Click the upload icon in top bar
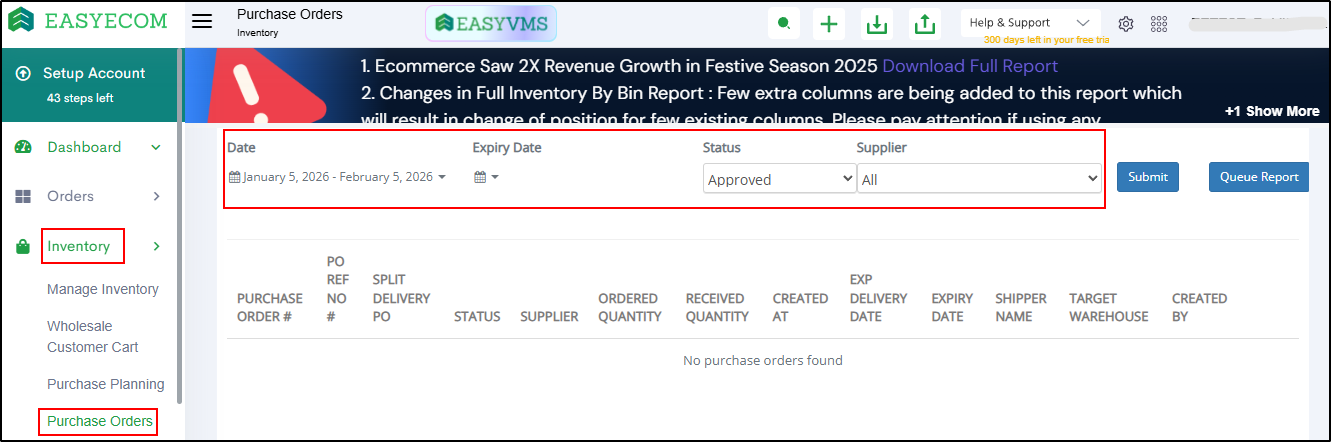The image size is (1331, 442). pyautogui.click(x=925, y=24)
